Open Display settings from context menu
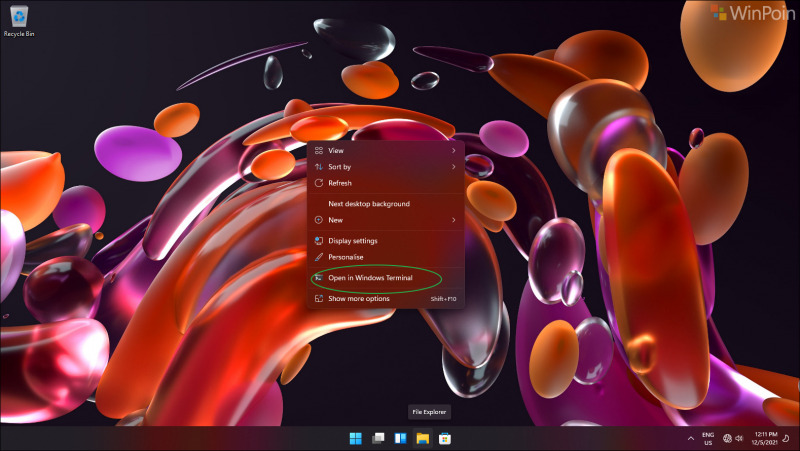 tap(352, 241)
